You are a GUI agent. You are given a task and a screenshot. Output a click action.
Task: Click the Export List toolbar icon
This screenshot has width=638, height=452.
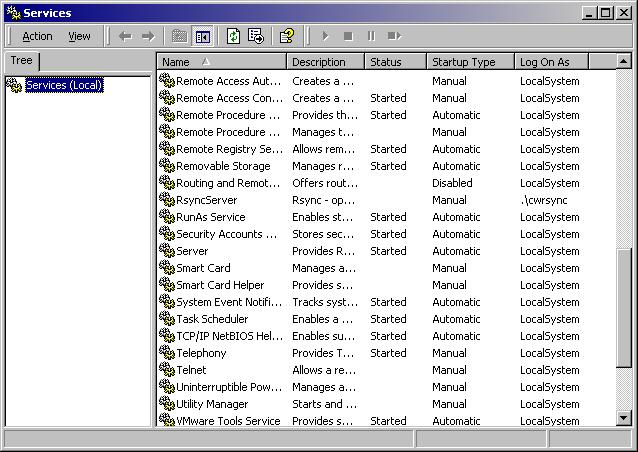(x=256, y=36)
